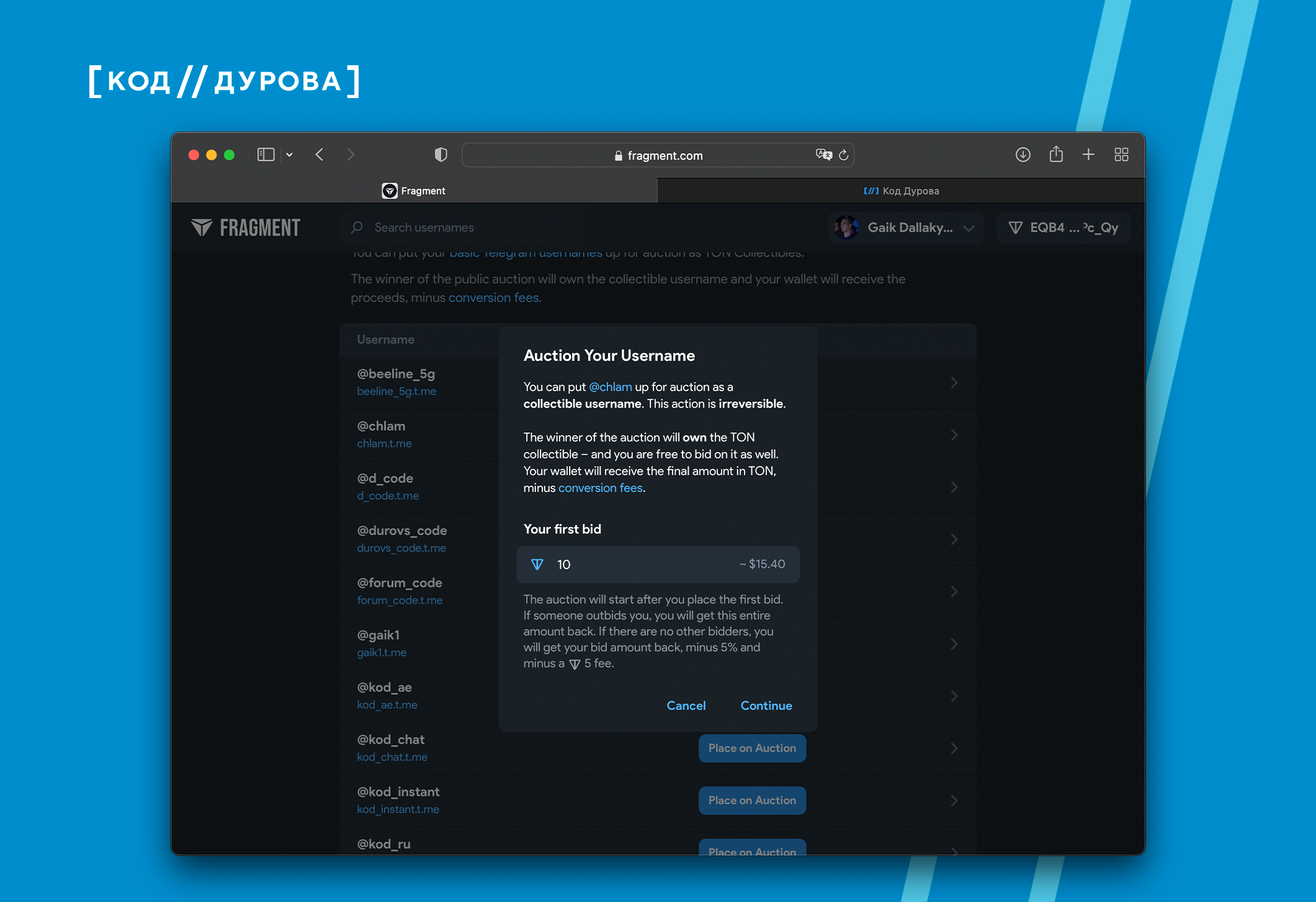
Task: Open the share sheet icon
Action: (x=1056, y=154)
